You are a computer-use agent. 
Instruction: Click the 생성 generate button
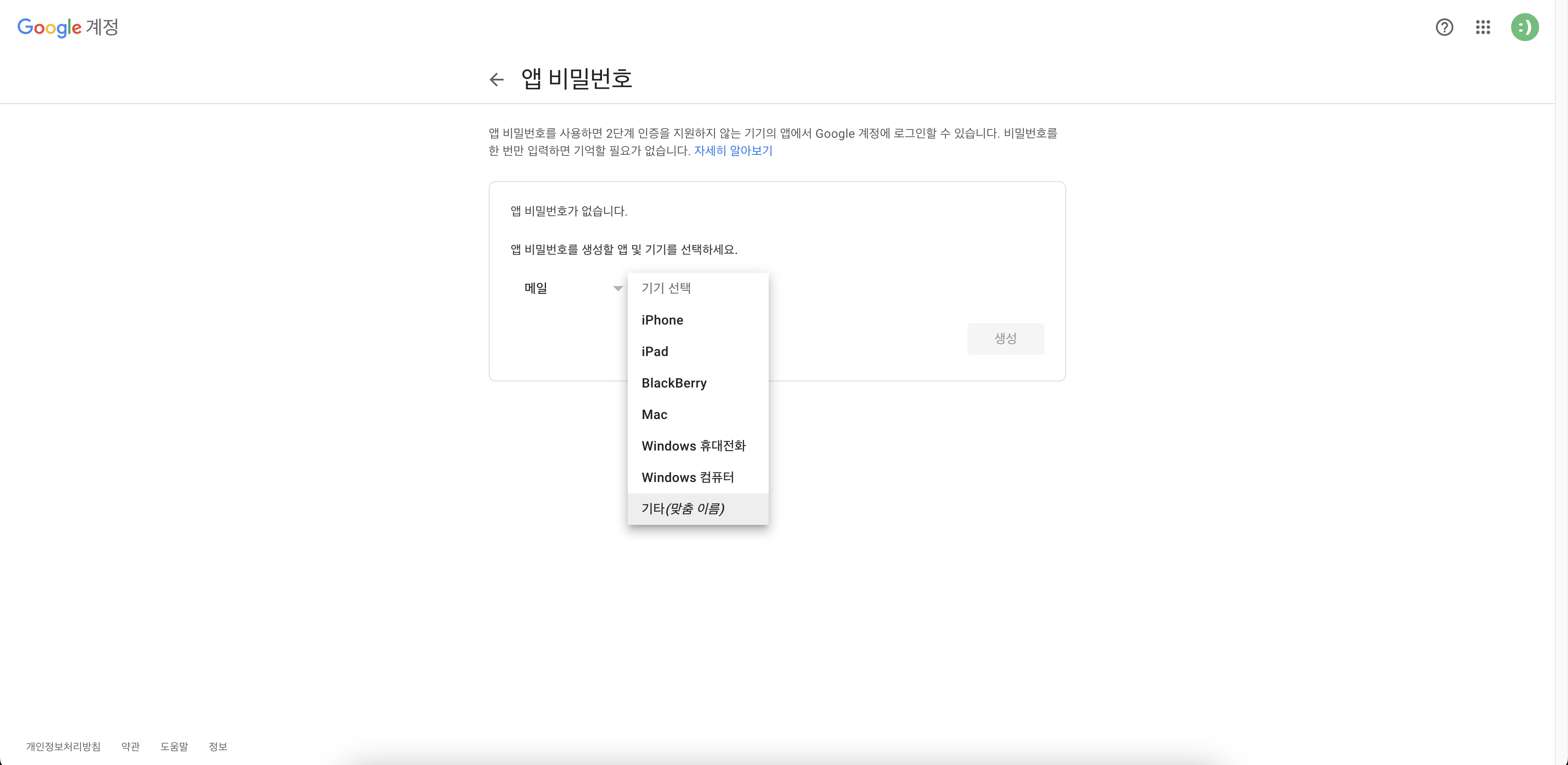coord(1005,339)
